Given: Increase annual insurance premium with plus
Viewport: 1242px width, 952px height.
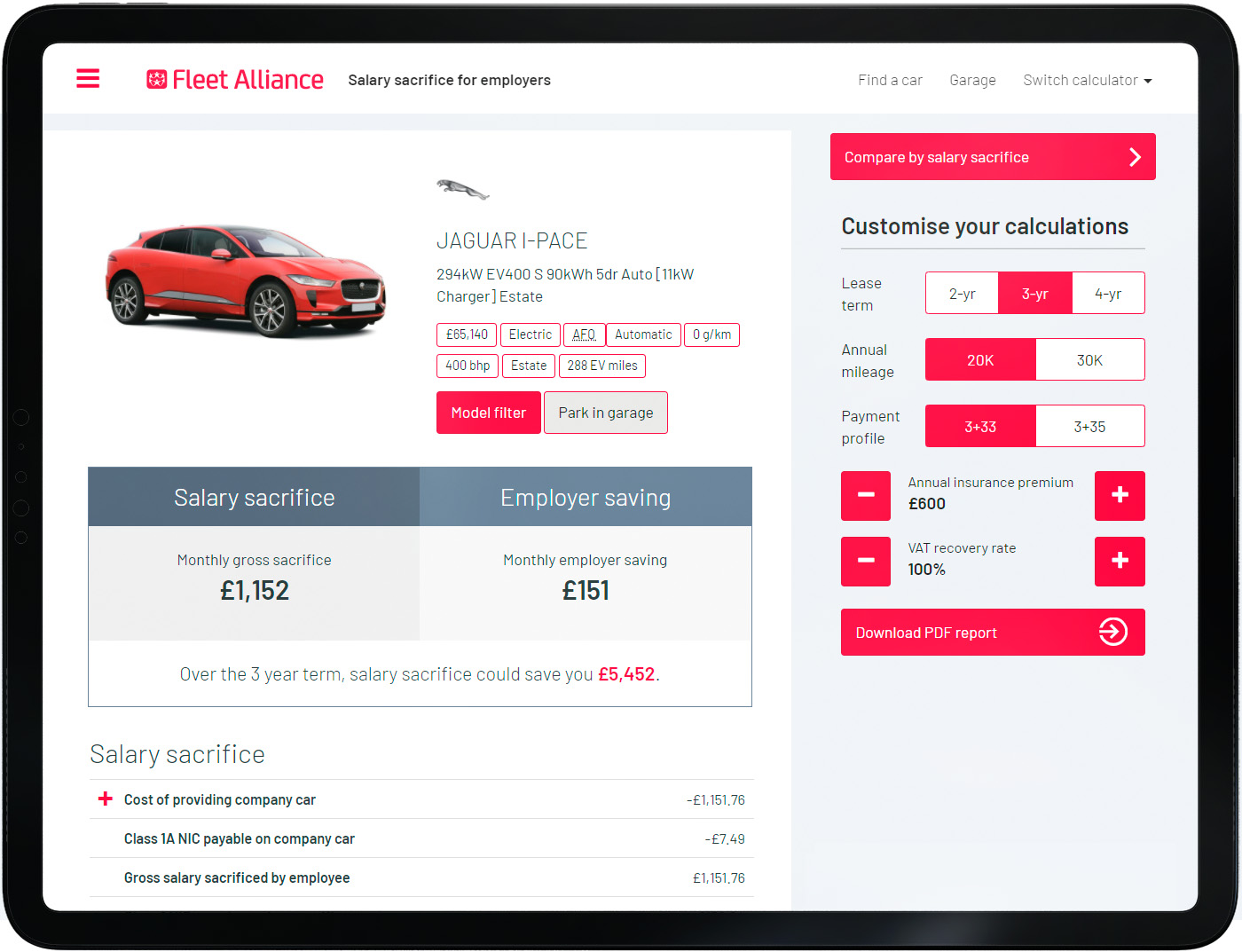Looking at the screenshot, I should (1120, 496).
